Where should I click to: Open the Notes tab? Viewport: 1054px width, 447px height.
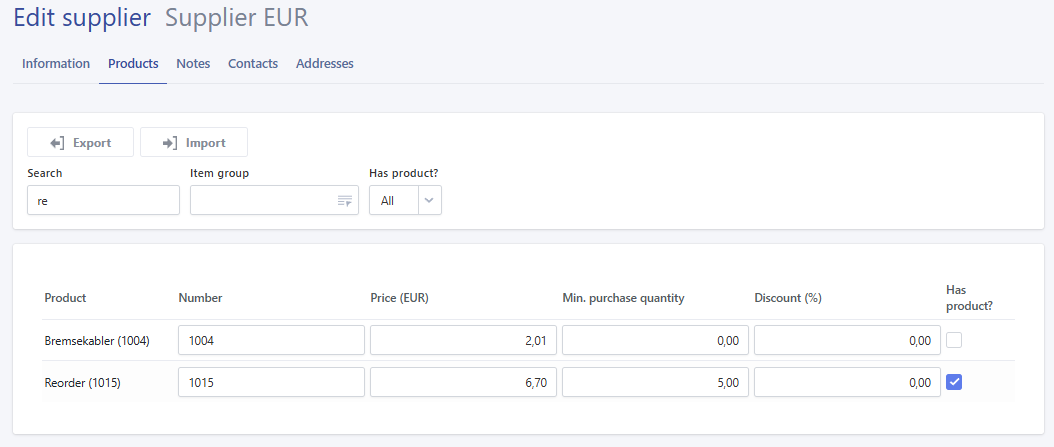click(x=193, y=64)
